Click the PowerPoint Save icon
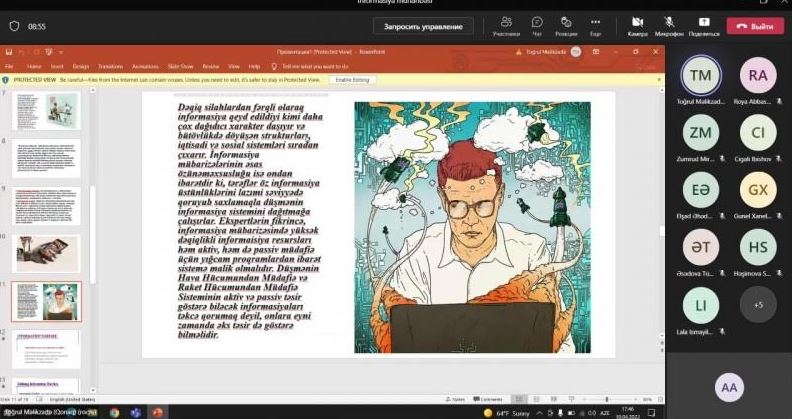Viewport: 792px width, 419px height. [9, 52]
